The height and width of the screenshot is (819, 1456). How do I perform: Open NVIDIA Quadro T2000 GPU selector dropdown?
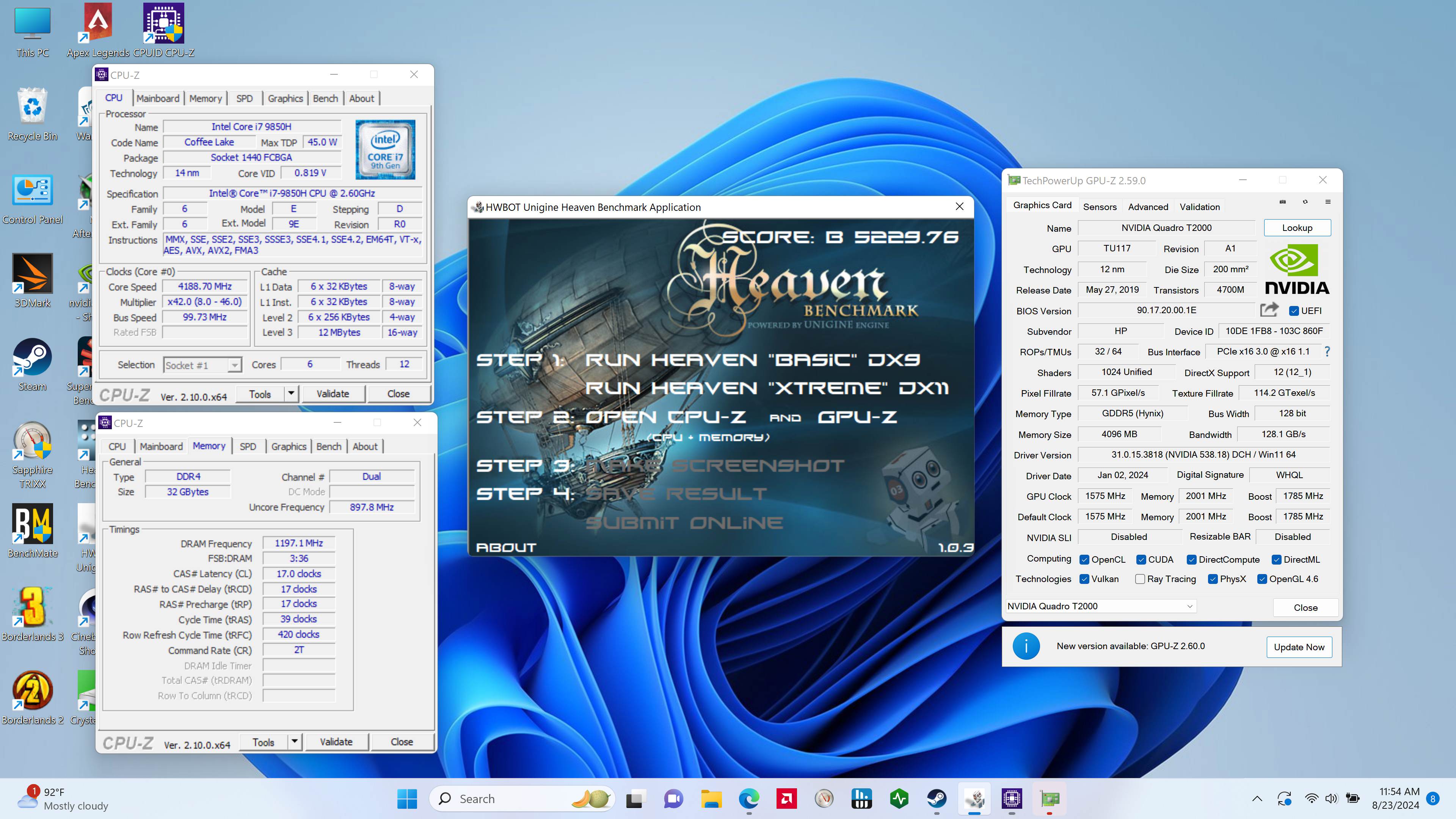coord(1101,606)
